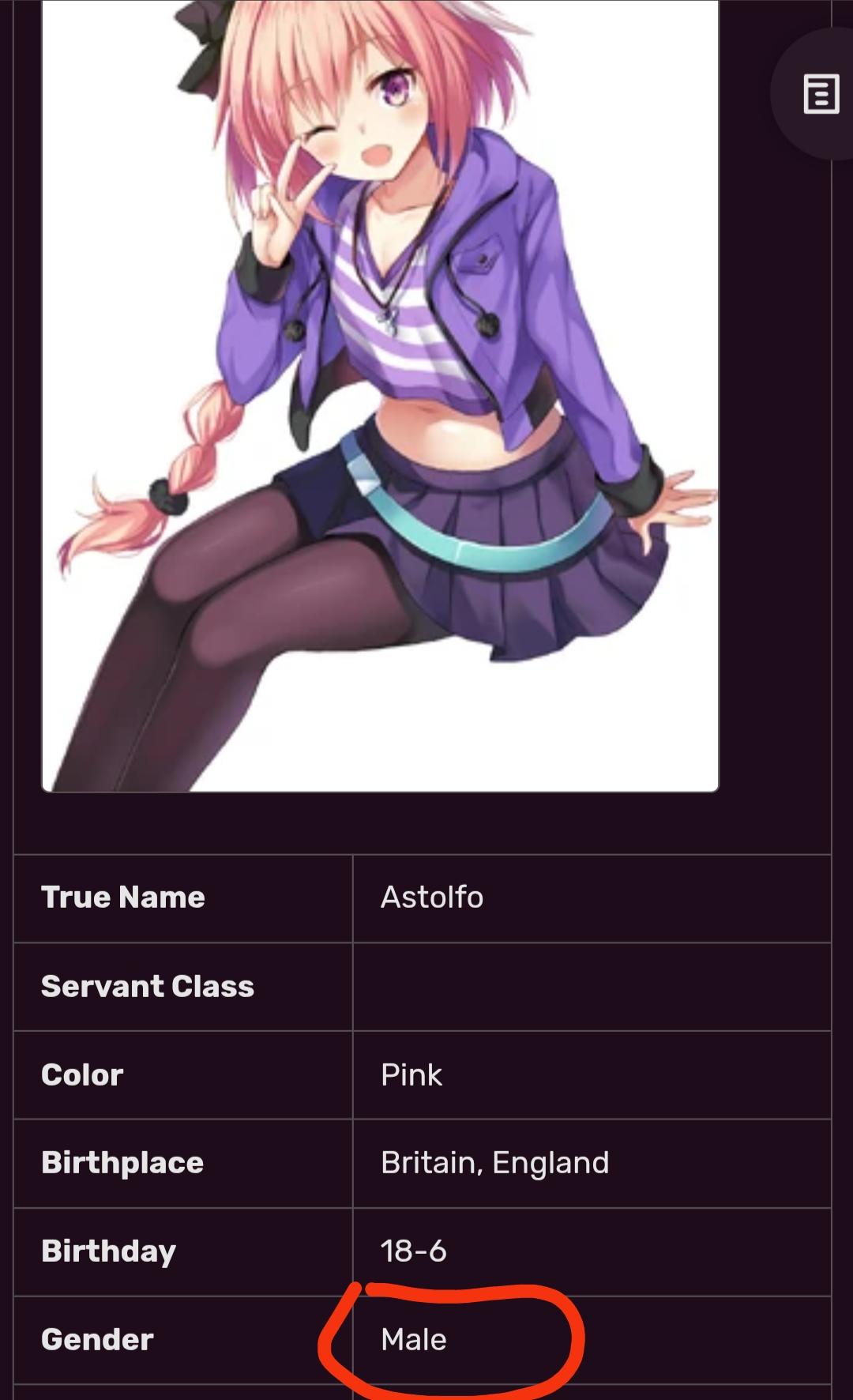Viewport: 853px width, 1400px height.
Task: Click the True Name row label
Action: coord(123,898)
